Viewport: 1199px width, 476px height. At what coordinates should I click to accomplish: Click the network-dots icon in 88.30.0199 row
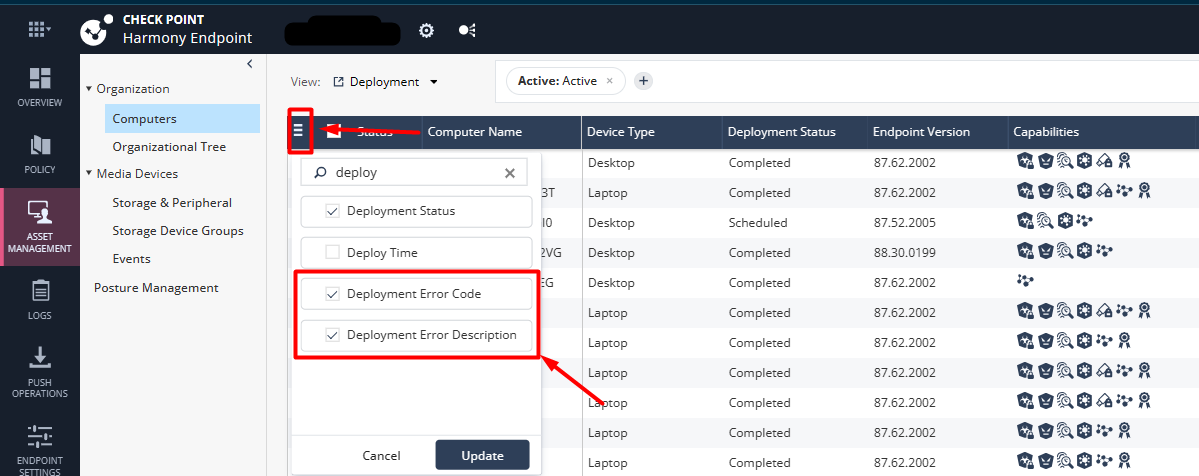pyautogui.click(x=1104, y=252)
